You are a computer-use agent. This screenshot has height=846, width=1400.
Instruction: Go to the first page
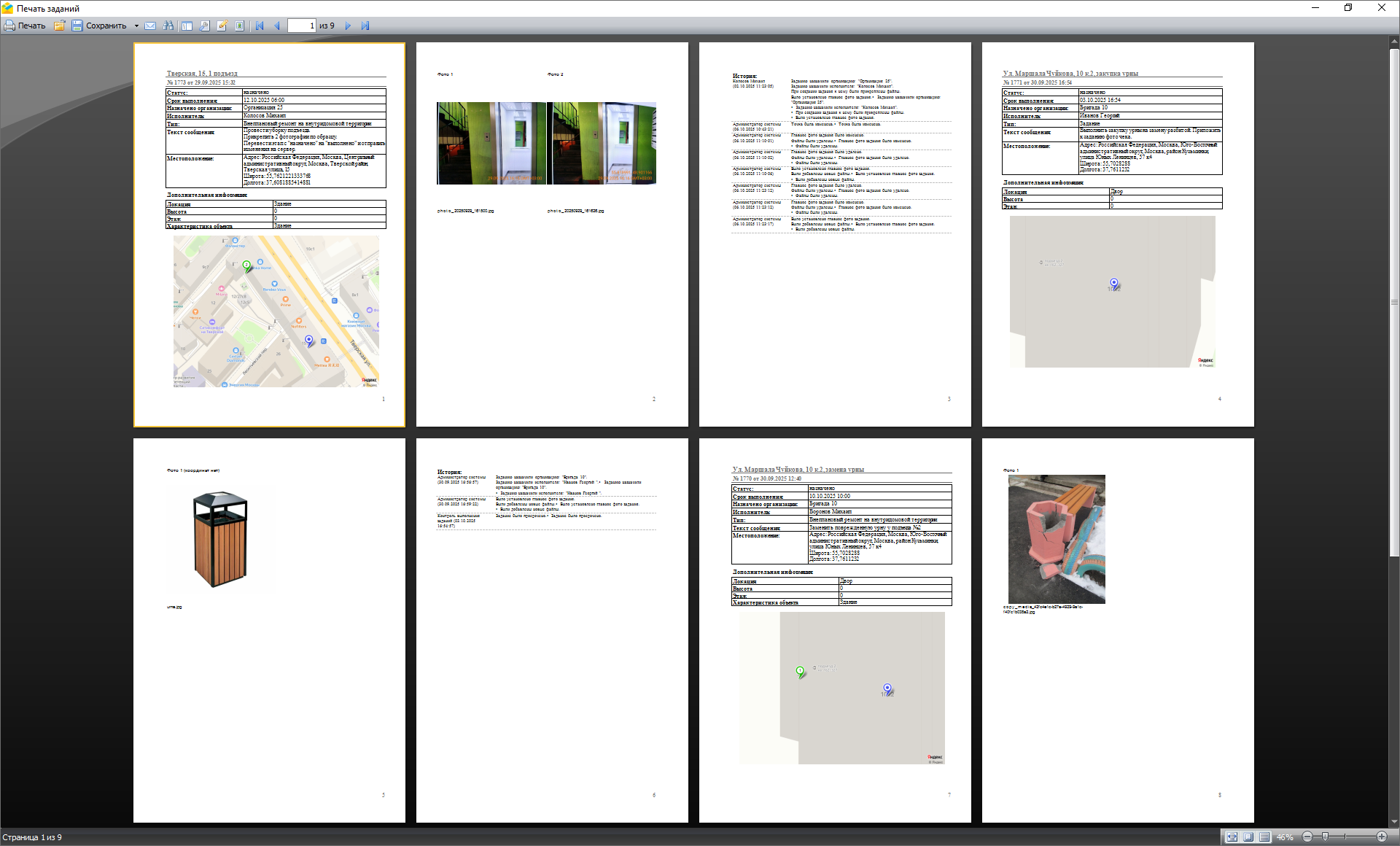tap(259, 26)
